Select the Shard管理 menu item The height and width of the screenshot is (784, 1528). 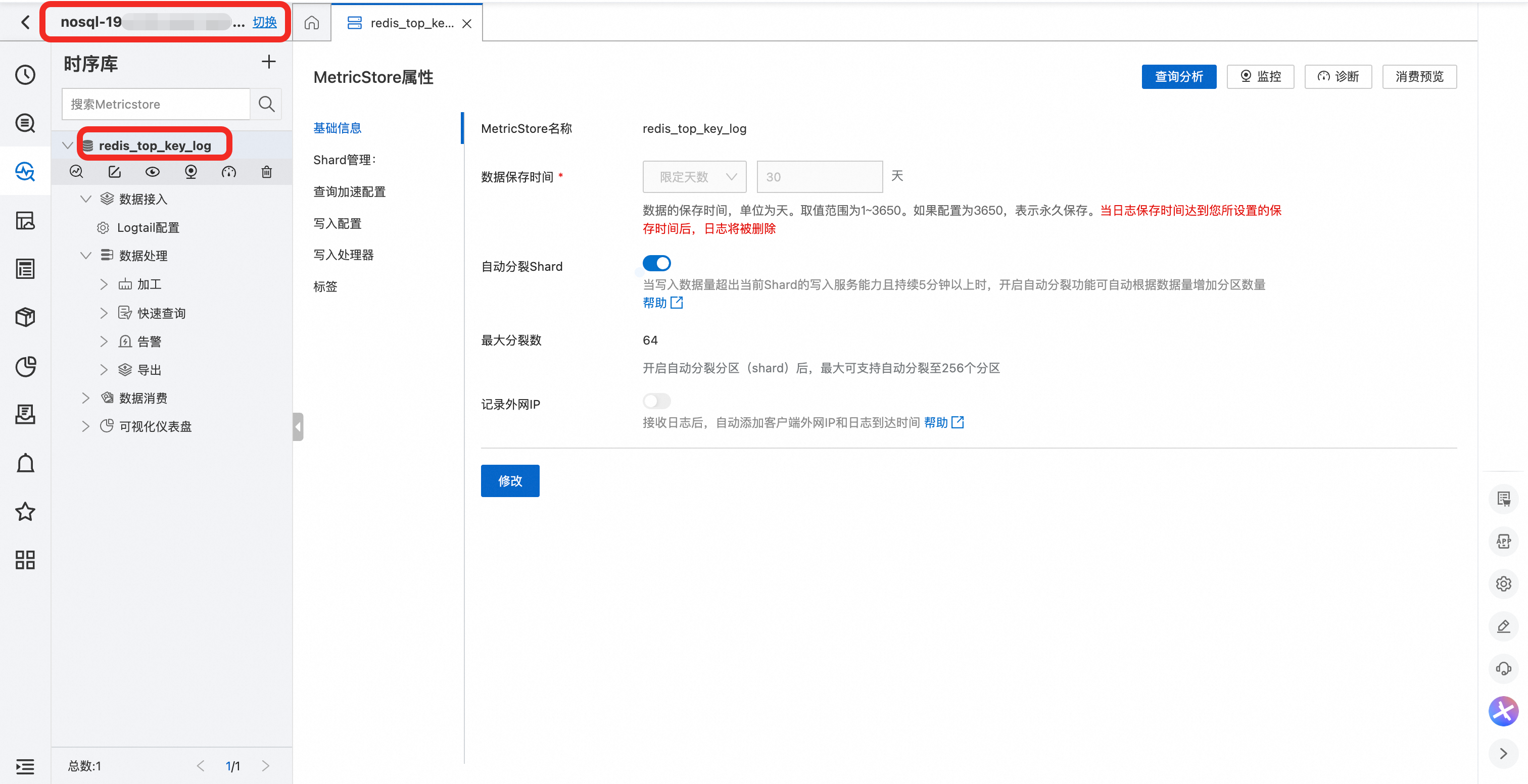point(344,160)
